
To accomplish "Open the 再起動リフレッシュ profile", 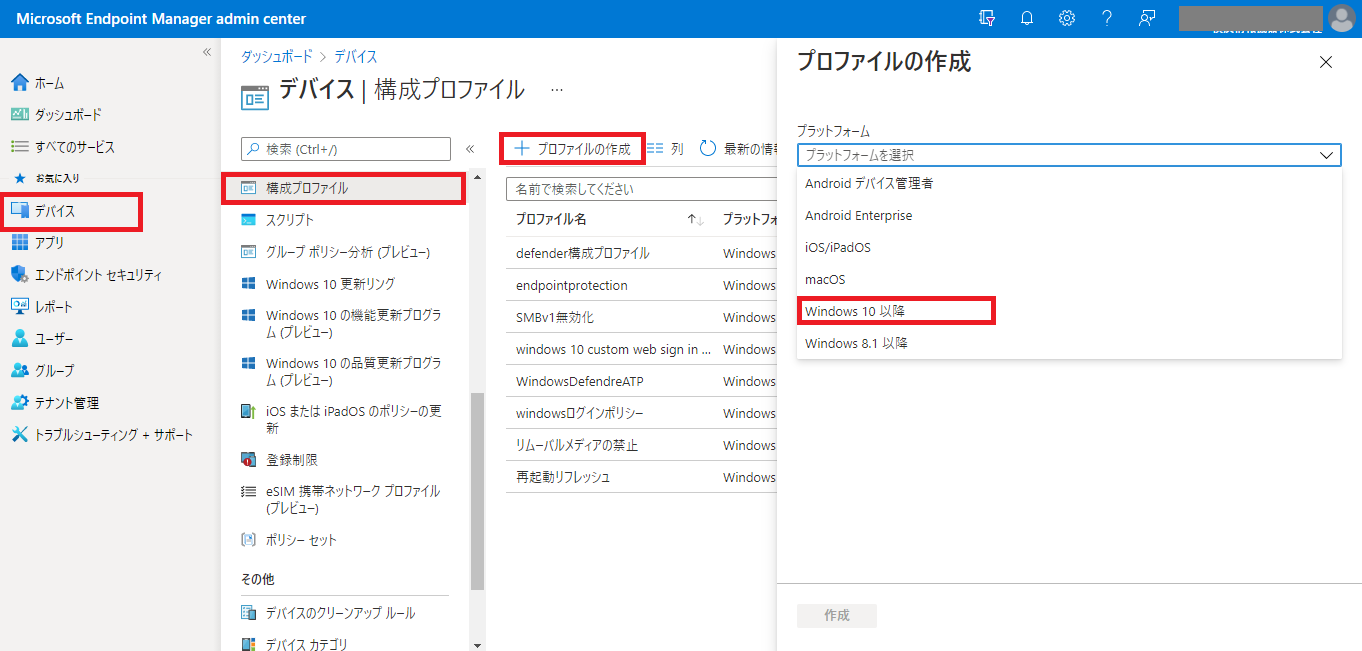I will [563, 477].
